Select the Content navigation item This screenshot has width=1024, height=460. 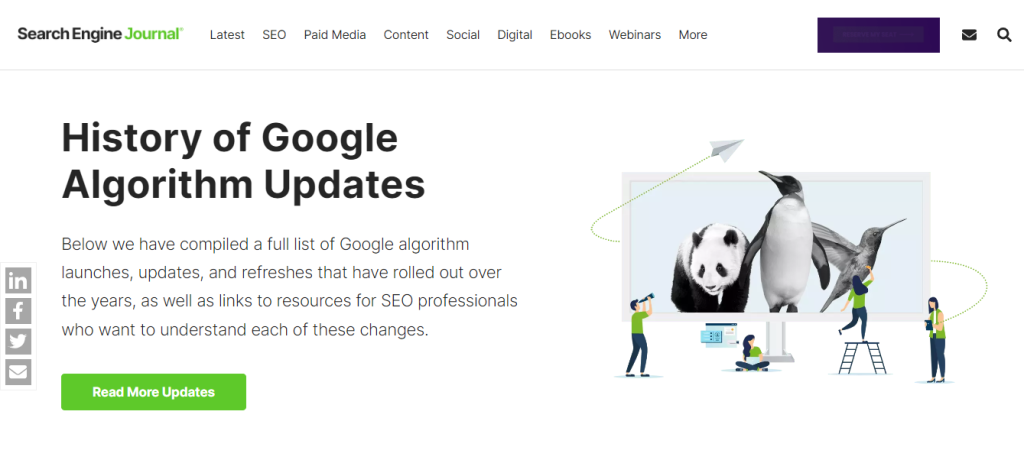(x=406, y=35)
